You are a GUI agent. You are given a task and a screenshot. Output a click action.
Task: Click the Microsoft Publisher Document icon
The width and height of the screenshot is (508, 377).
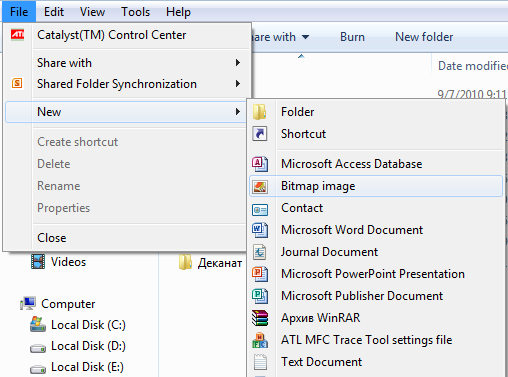[x=260, y=296]
